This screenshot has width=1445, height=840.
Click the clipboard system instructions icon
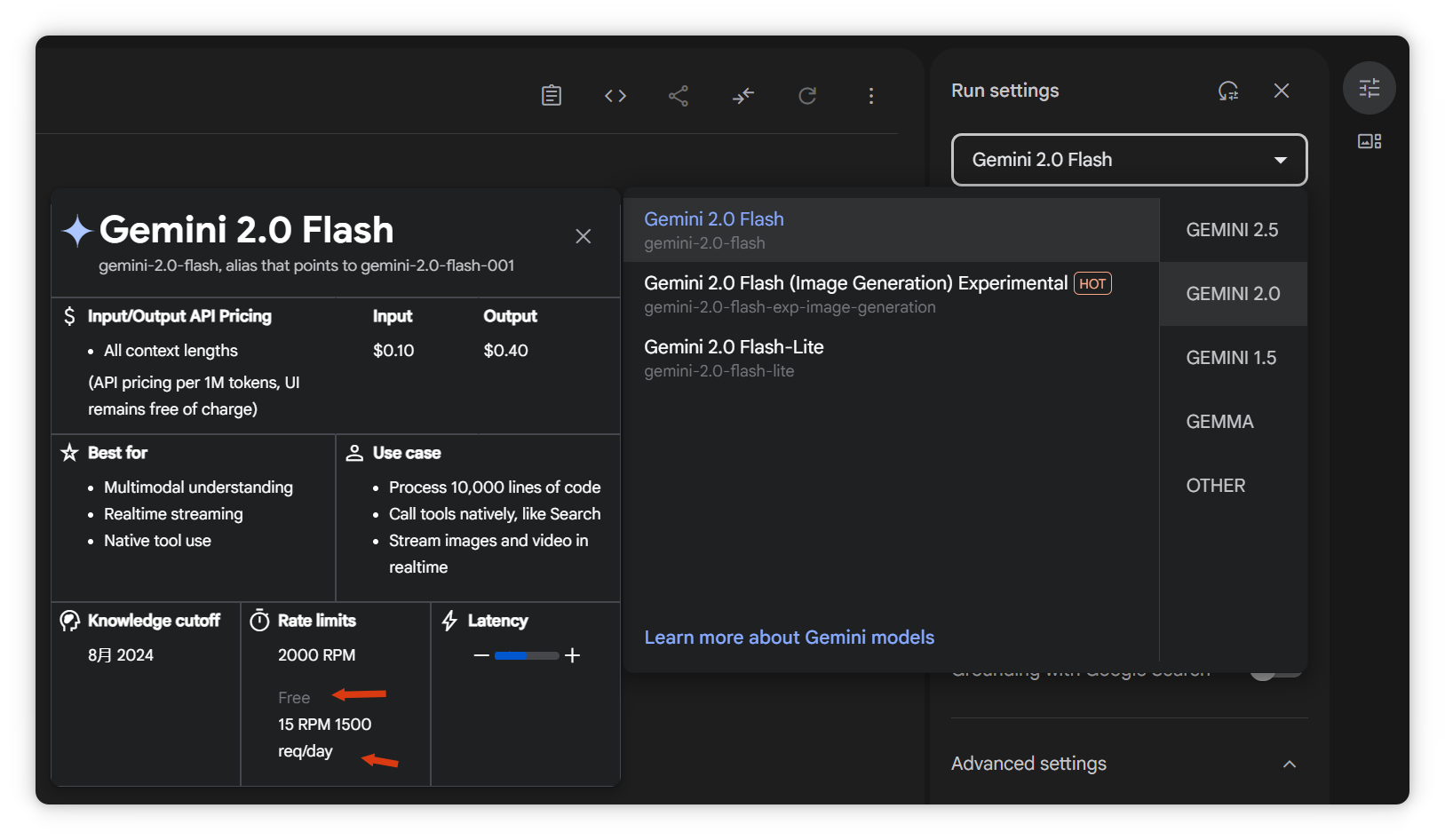(x=552, y=95)
